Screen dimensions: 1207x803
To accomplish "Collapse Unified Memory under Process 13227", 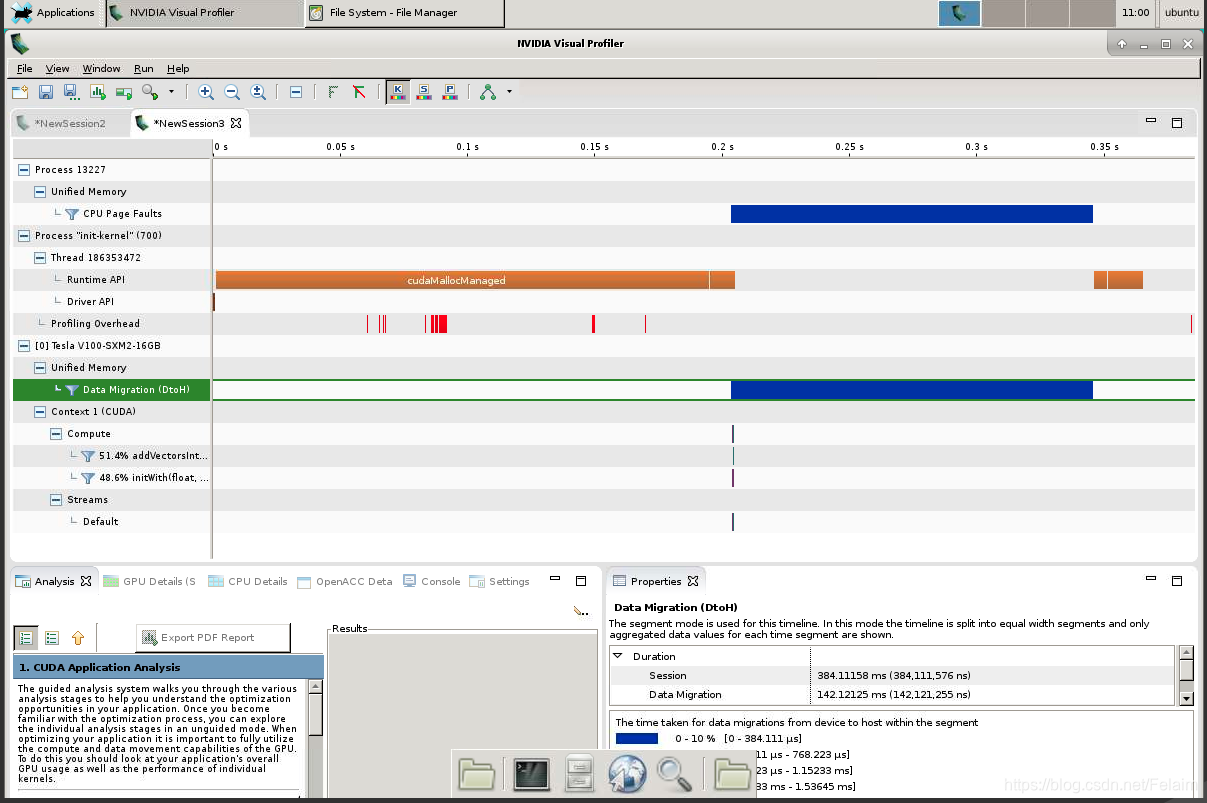I will click(40, 192).
